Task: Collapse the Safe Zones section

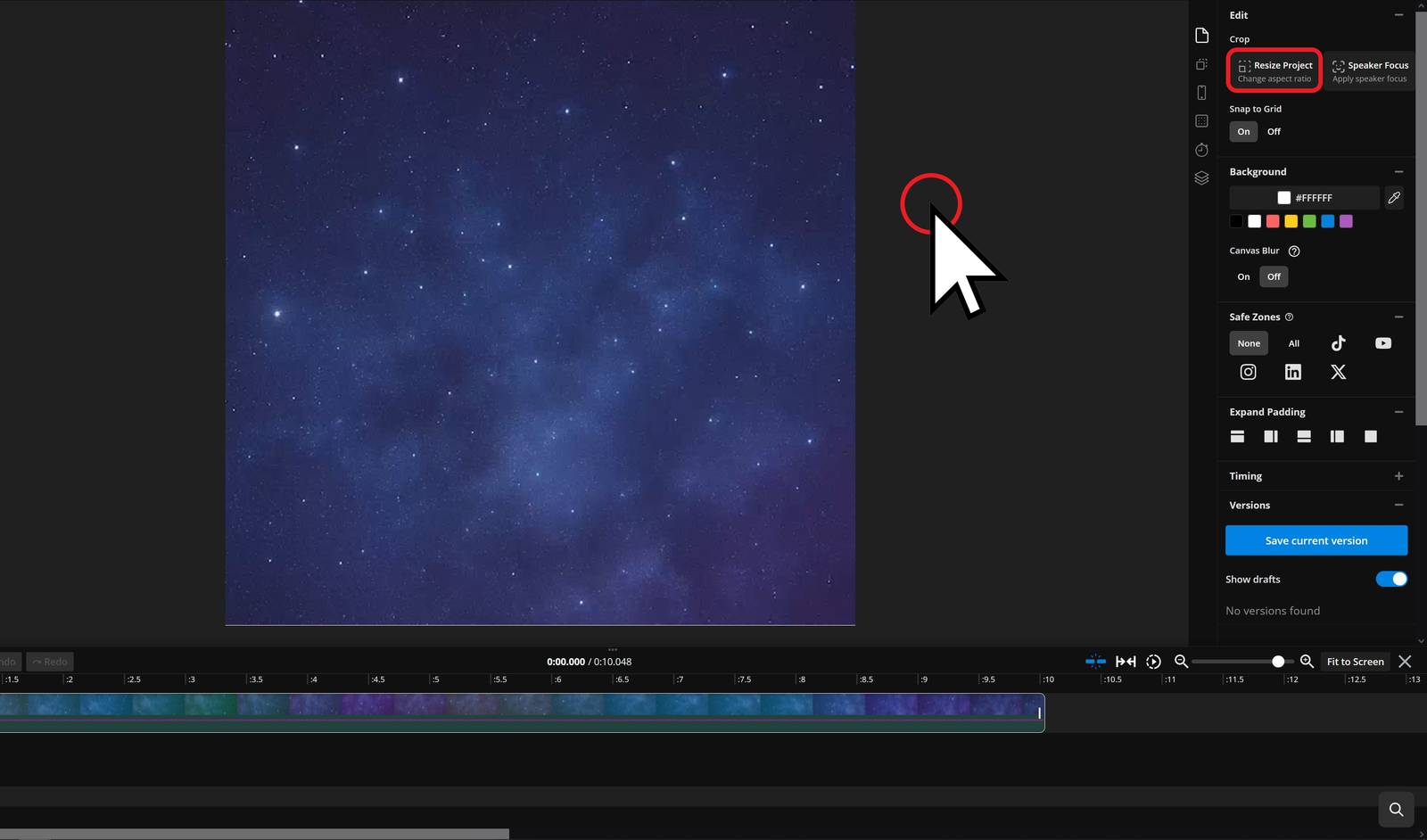Action: click(1398, 317)
